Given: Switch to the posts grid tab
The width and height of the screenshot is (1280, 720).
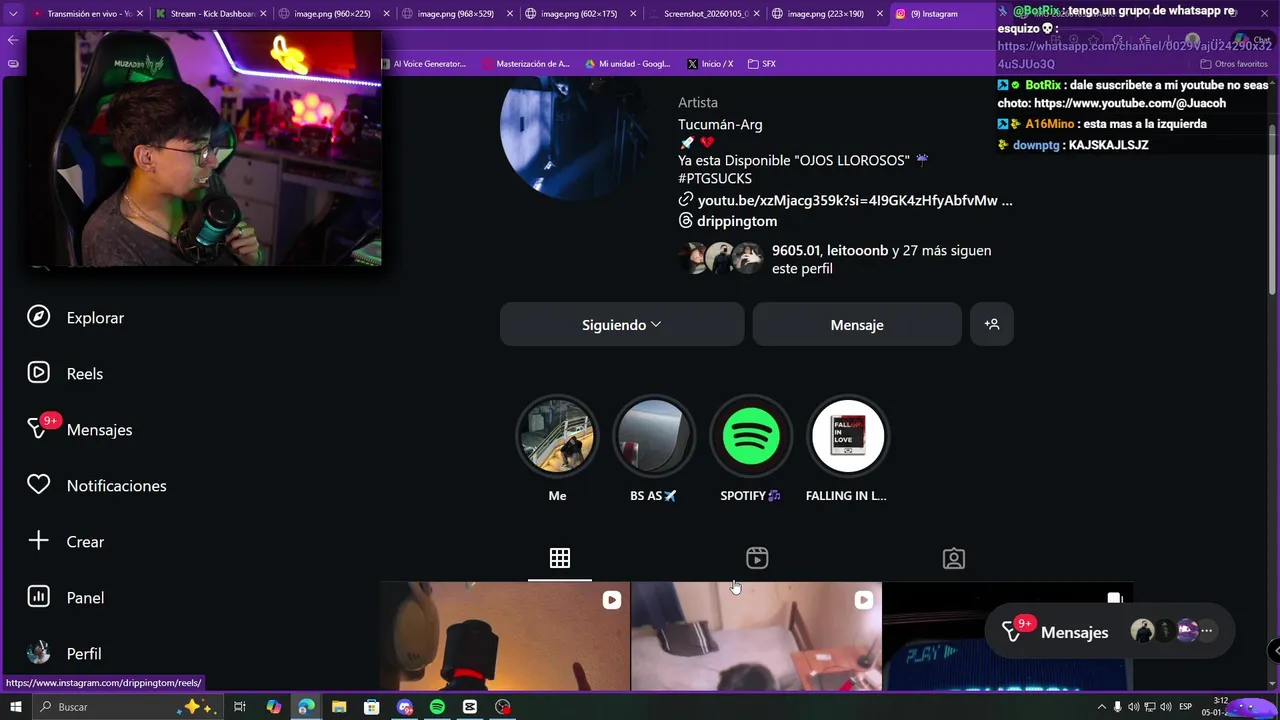Looking at the screenshot, I should [x=560, y=558].
